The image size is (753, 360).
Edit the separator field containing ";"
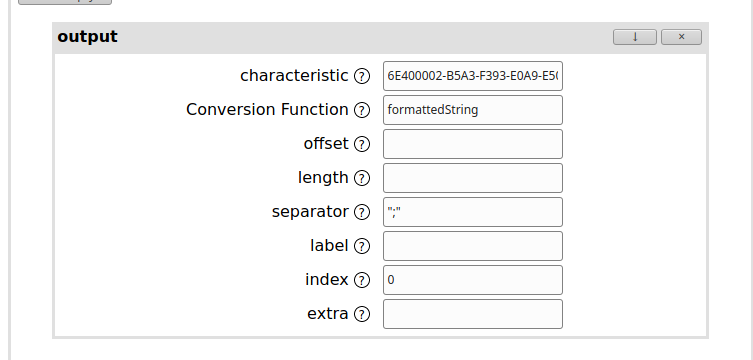click(473, 212)
